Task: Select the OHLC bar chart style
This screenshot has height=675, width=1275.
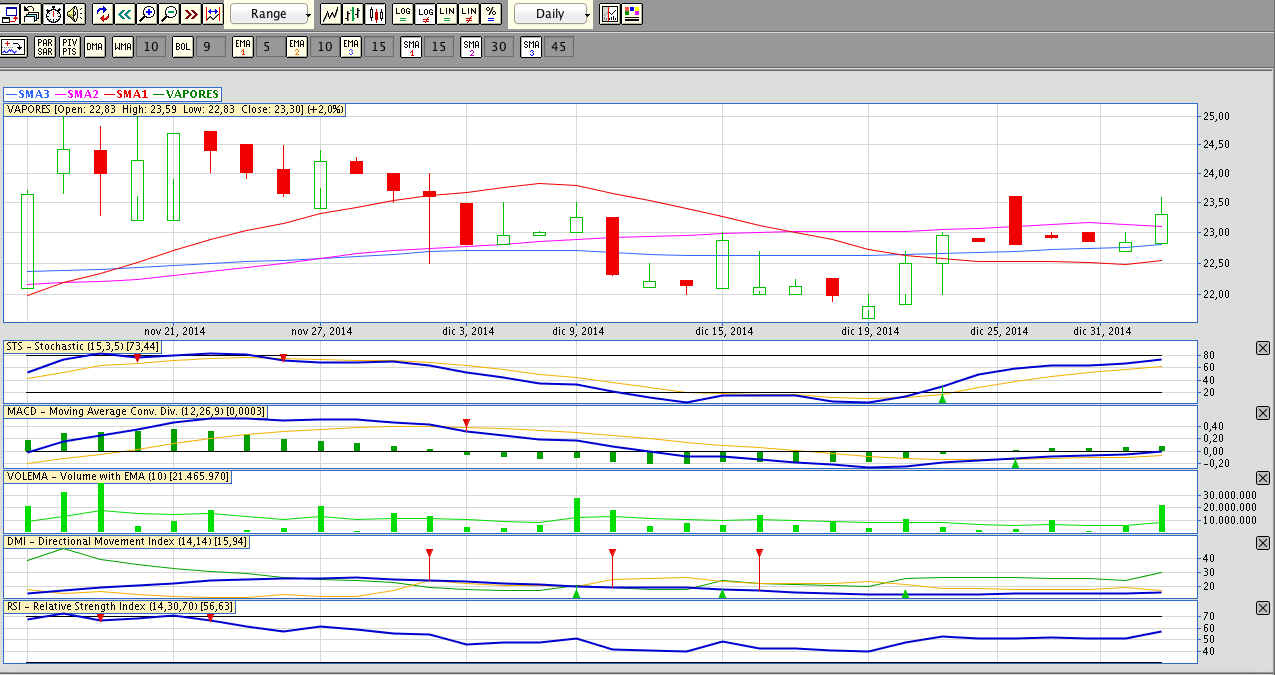Action: [354, 14]
